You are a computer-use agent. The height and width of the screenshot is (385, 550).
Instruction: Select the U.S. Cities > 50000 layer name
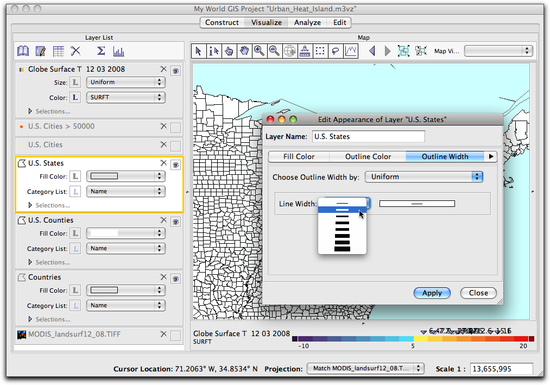coord(61,126)
